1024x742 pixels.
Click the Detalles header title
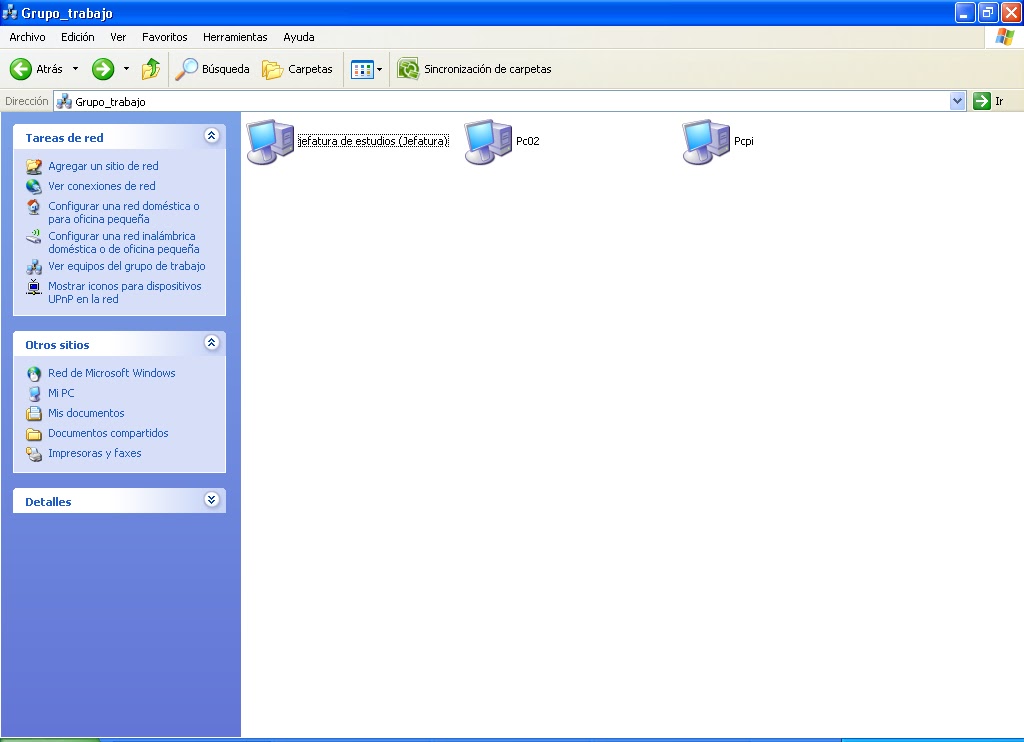pos(48,502)
